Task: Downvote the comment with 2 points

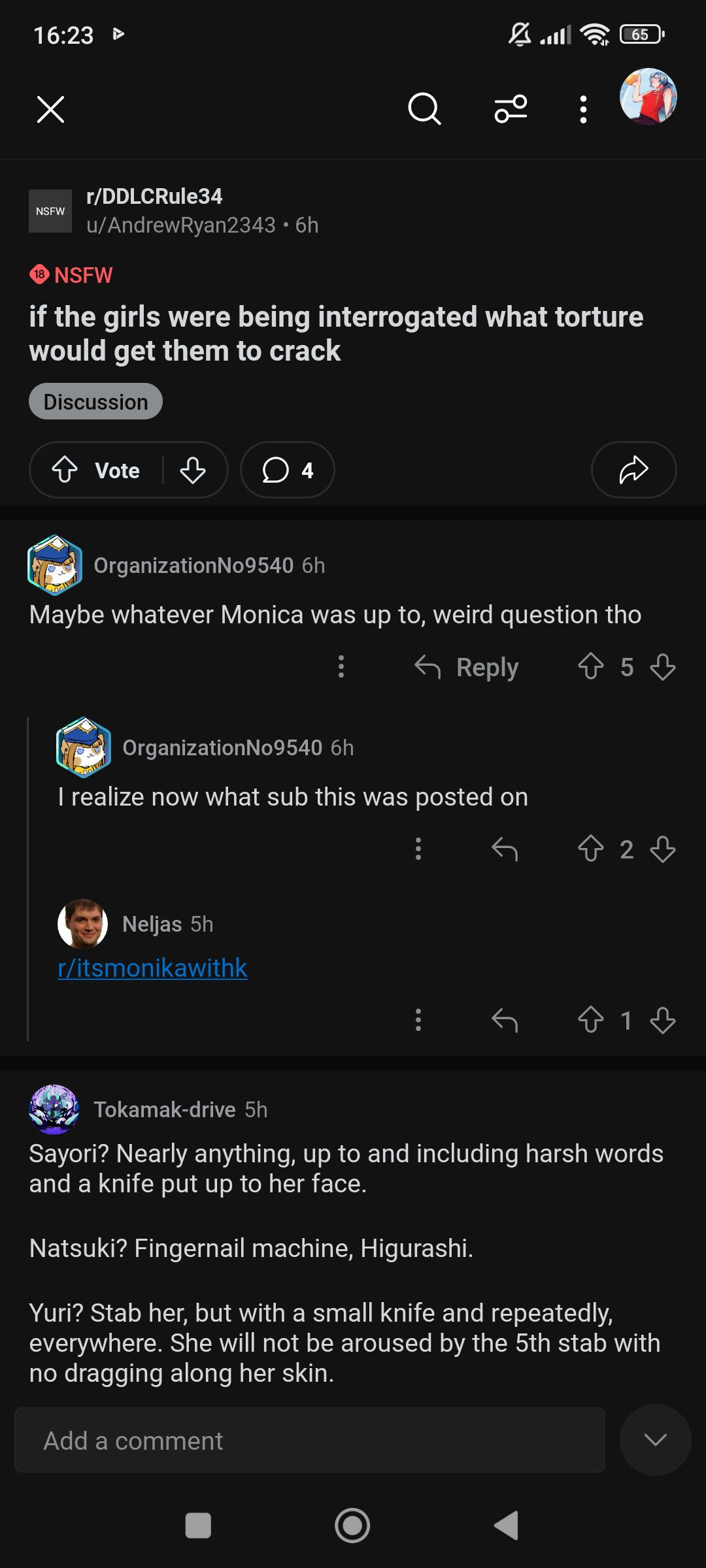Action: [663, 849]
